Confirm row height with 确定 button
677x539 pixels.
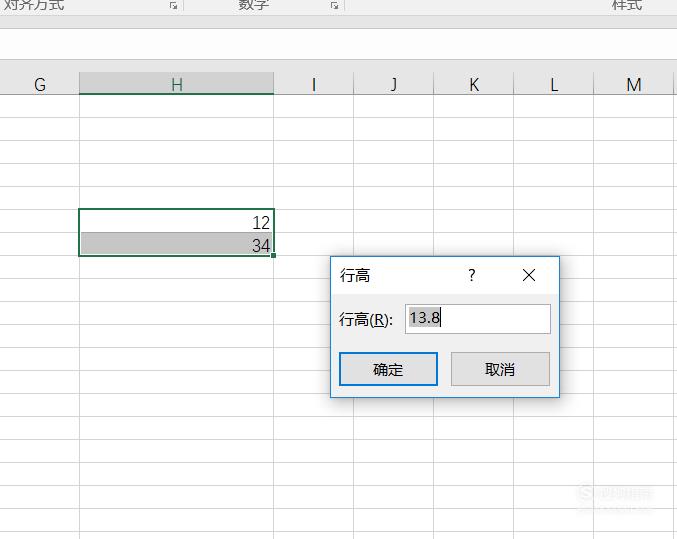[x=388, y=369]
